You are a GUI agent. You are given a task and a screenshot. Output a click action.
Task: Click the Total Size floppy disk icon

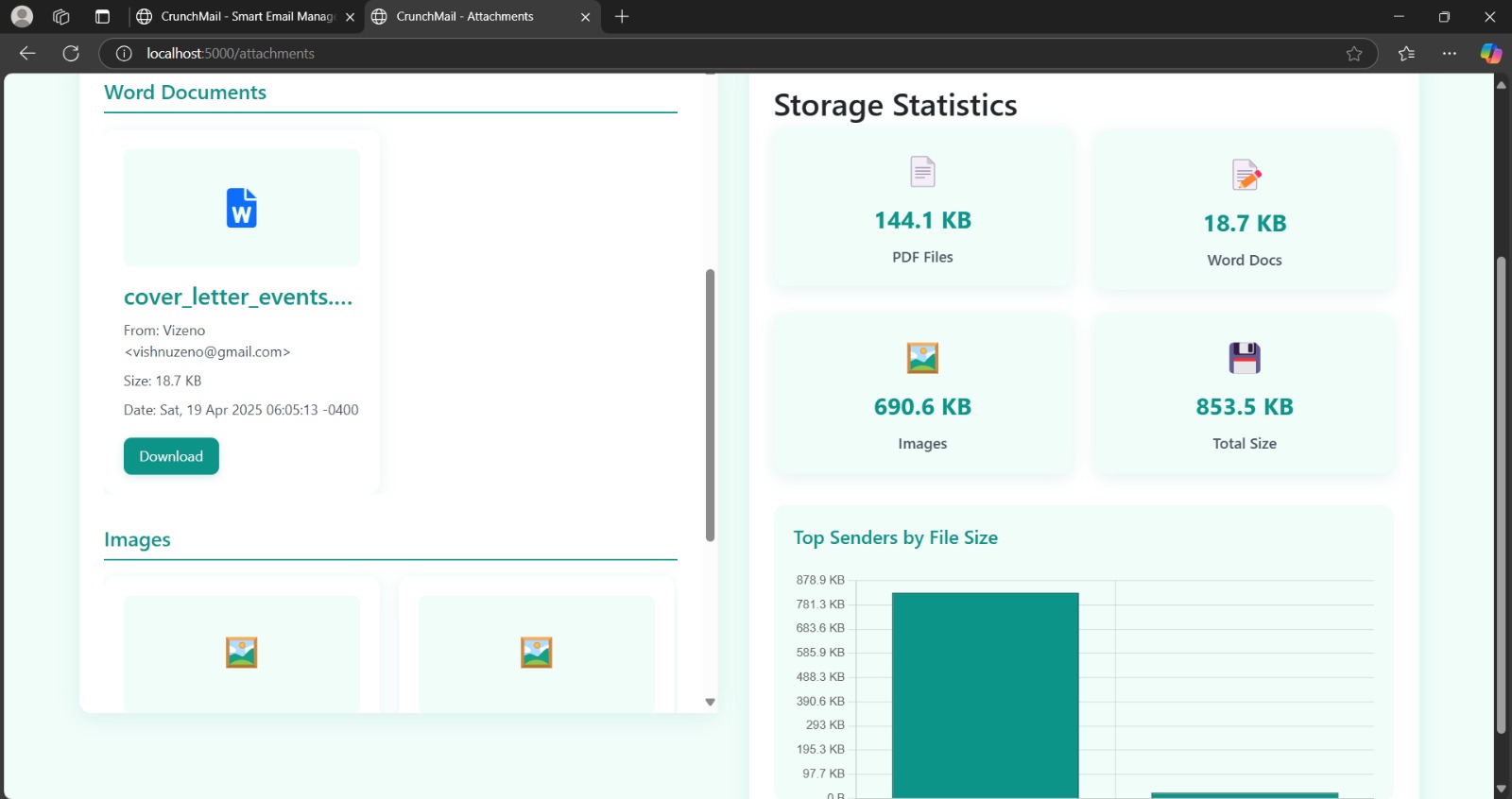[1245, 358]
